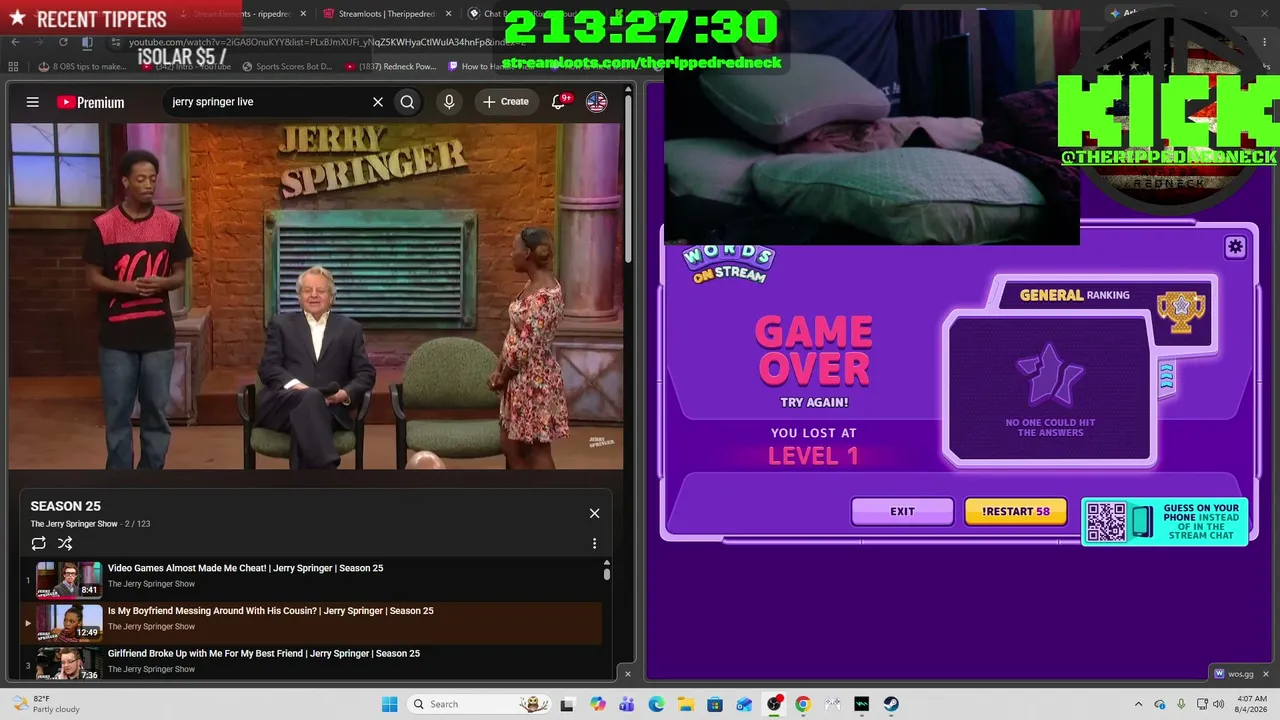
Task: Open Copilot from the taskbar
Action: (x=598, y=704)
